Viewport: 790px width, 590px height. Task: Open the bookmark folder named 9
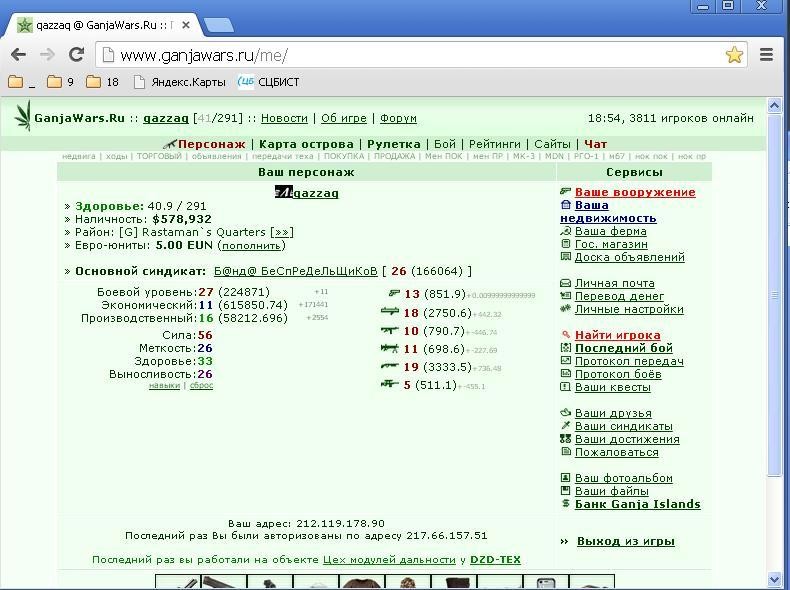coord(60,82)
